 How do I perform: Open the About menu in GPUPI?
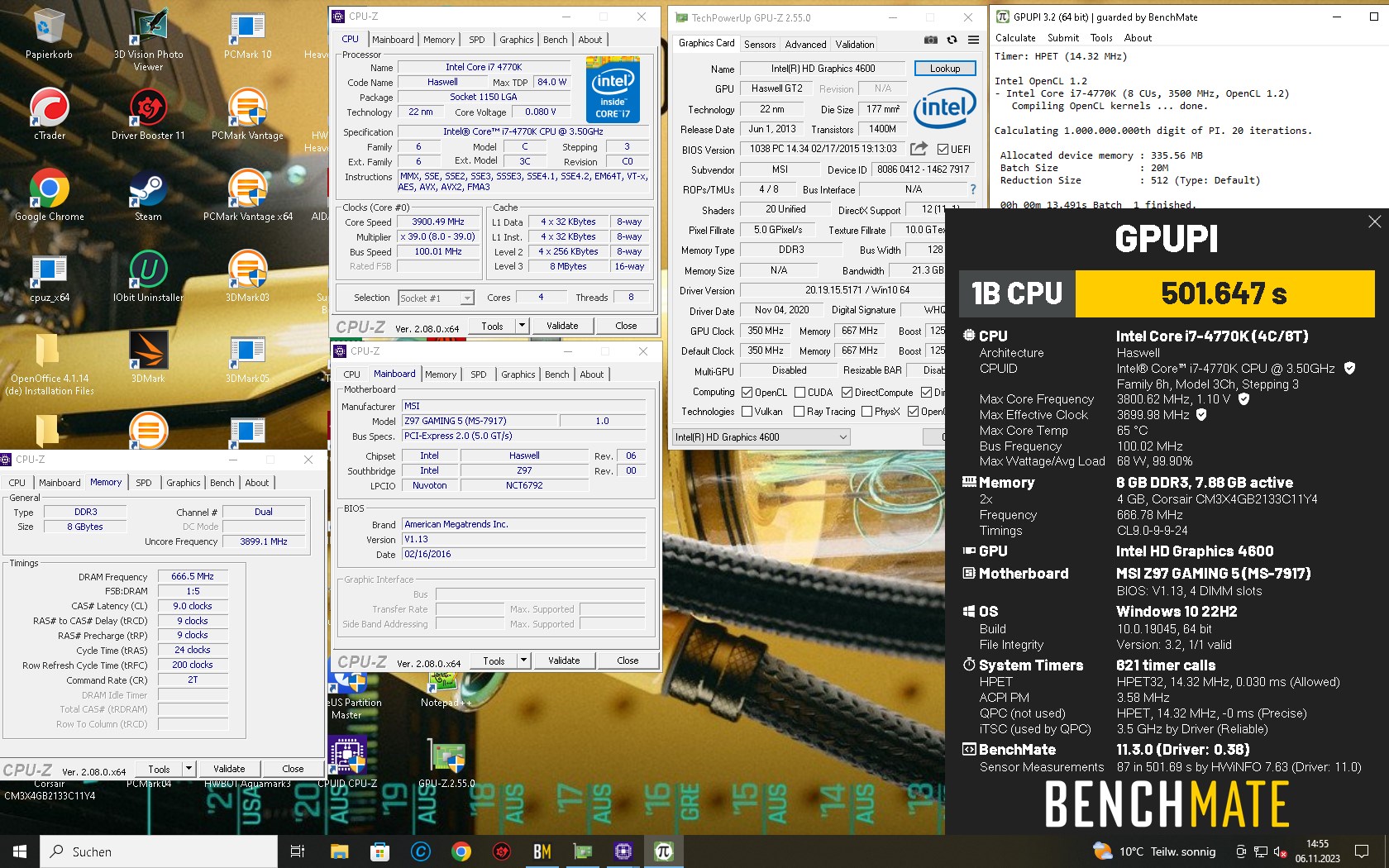(1138, 38)
